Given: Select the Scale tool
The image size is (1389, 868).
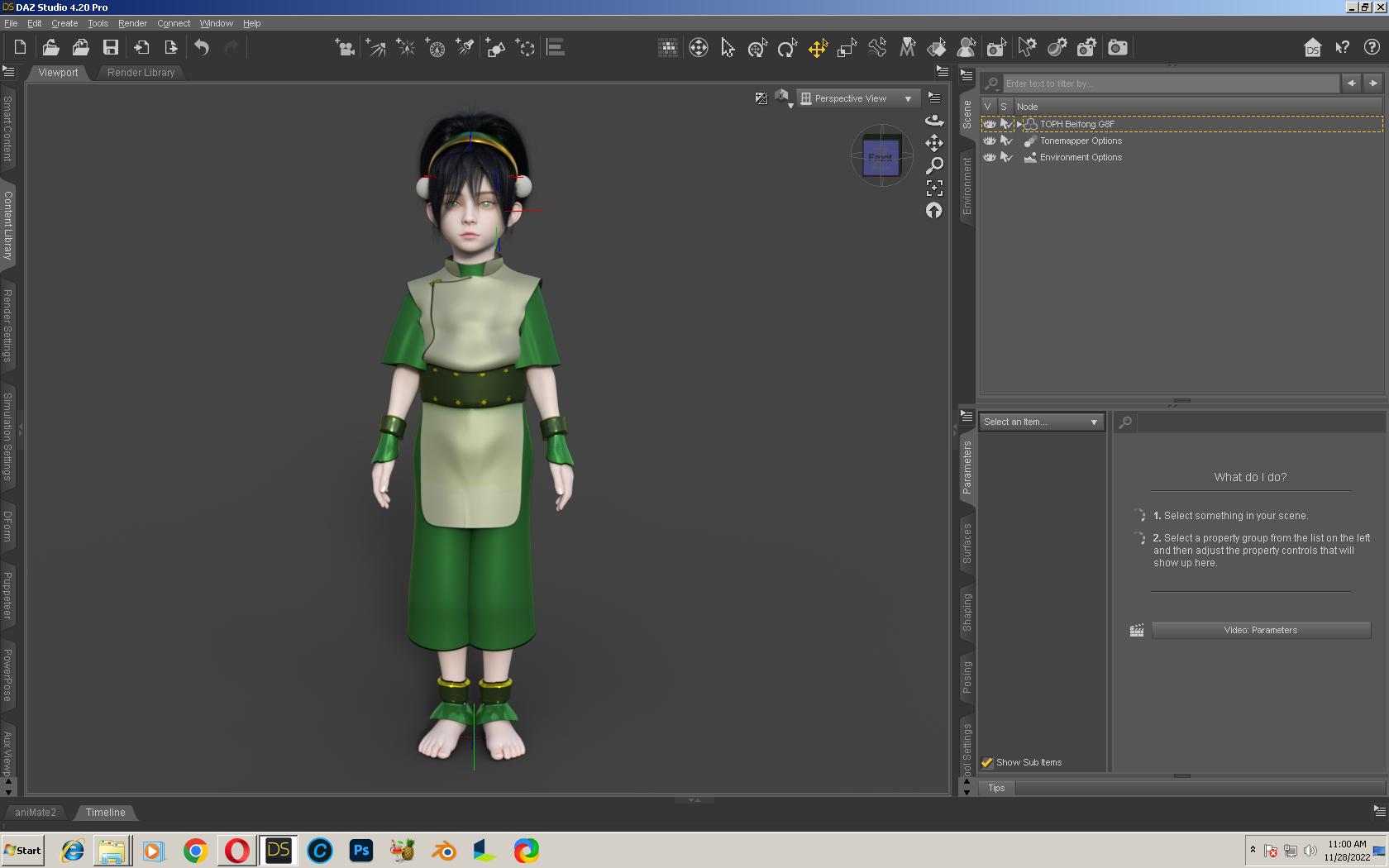Looking at the screenshot, I should 847,48.
